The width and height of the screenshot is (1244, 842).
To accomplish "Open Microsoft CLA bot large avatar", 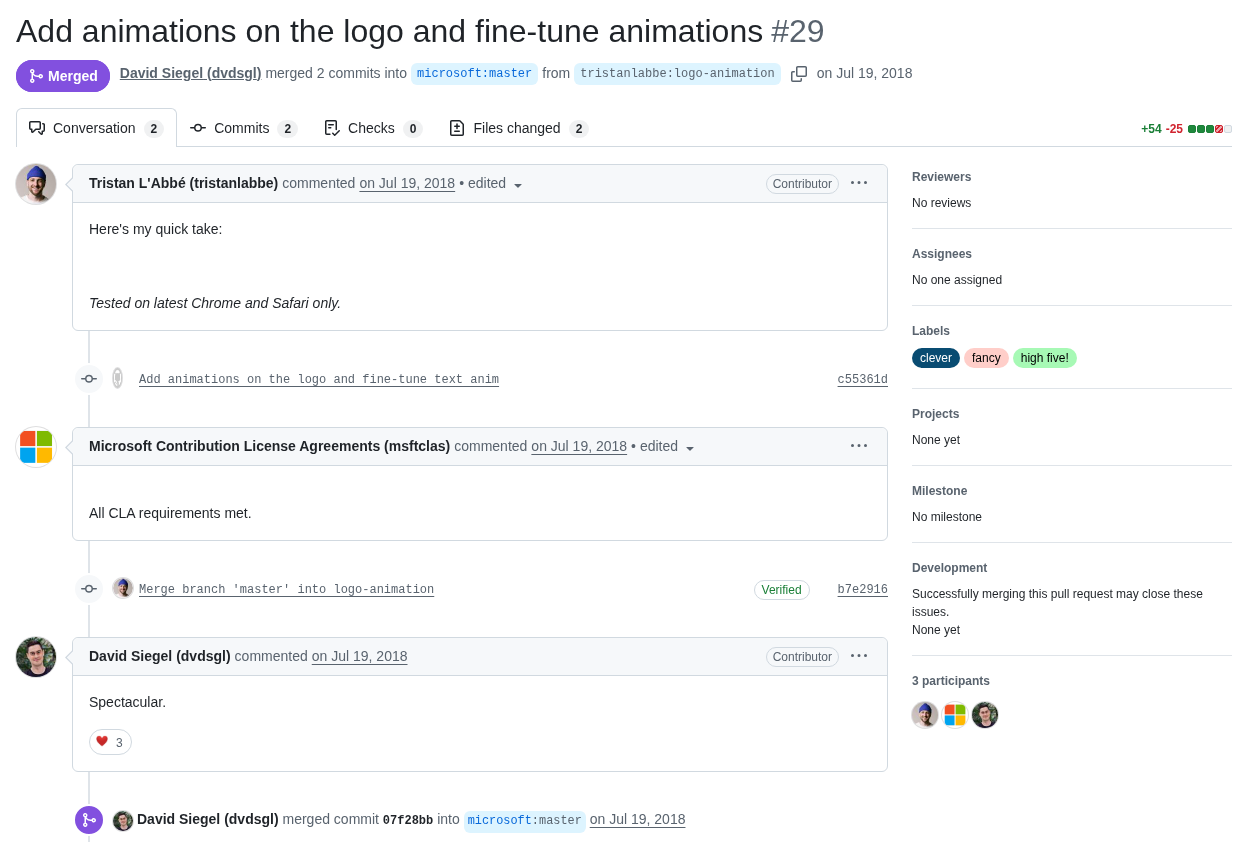I will coord(36,447).
